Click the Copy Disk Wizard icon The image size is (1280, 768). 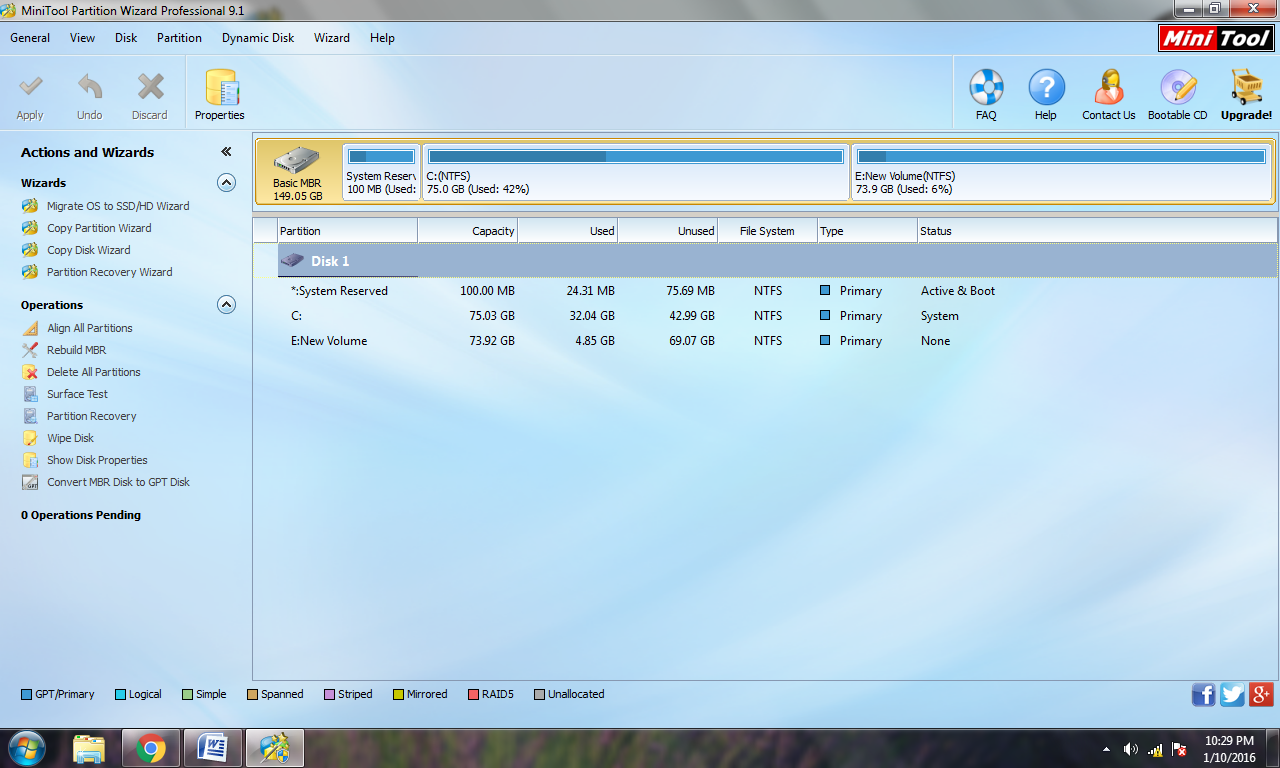click(30, 250)
